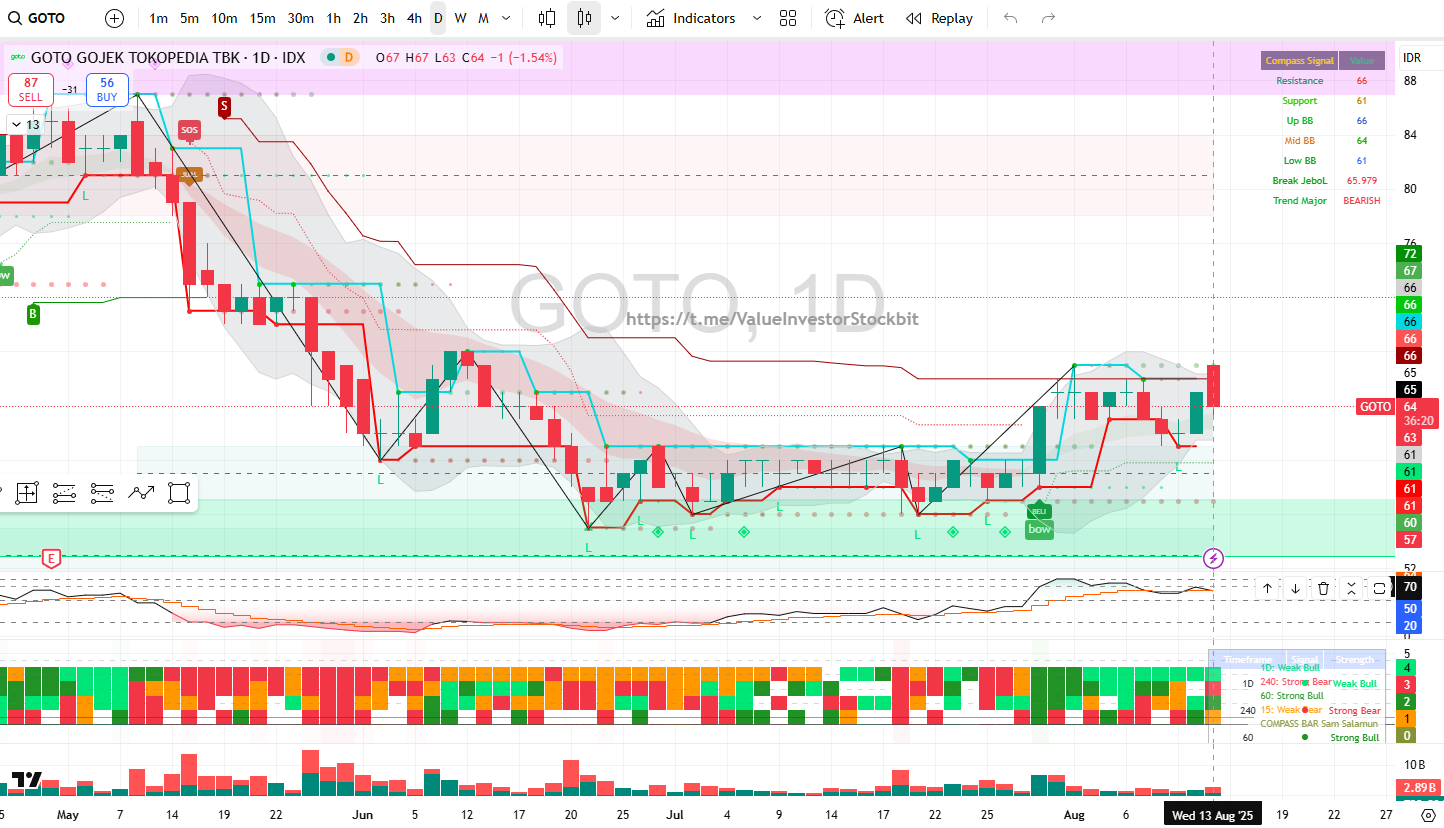Open the Indicators dialog
Viewport: 1444px width, 828px height.
(x=691, y=18)
